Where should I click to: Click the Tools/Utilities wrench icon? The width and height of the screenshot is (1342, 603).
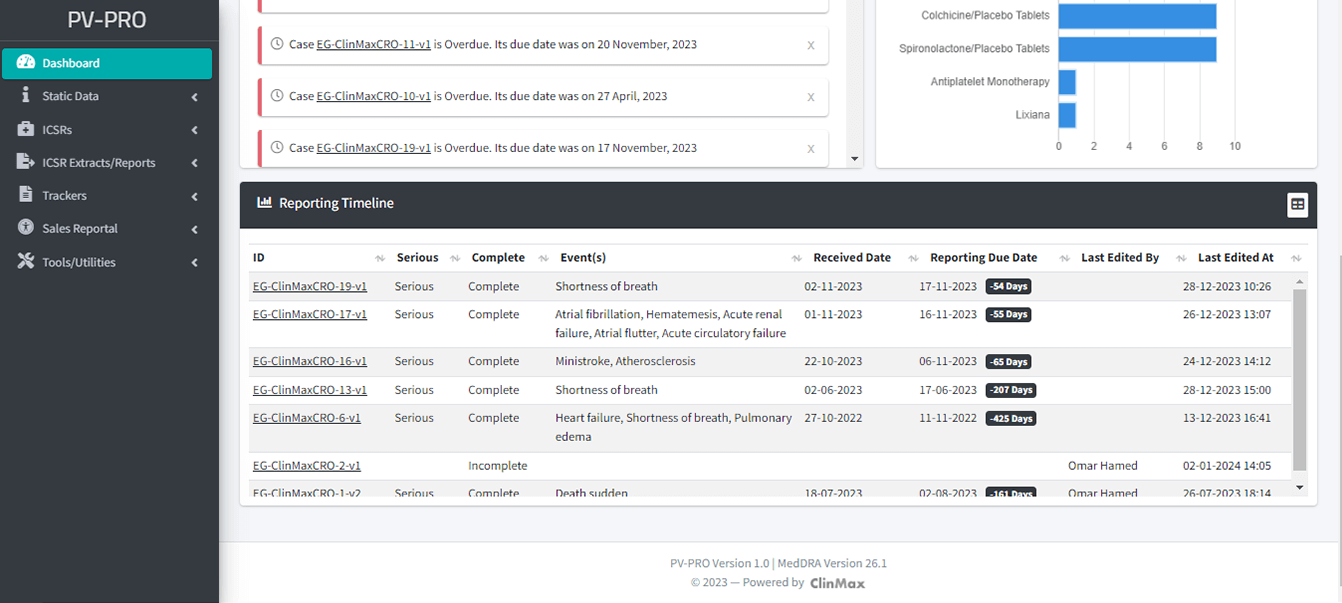pos(26,262)
